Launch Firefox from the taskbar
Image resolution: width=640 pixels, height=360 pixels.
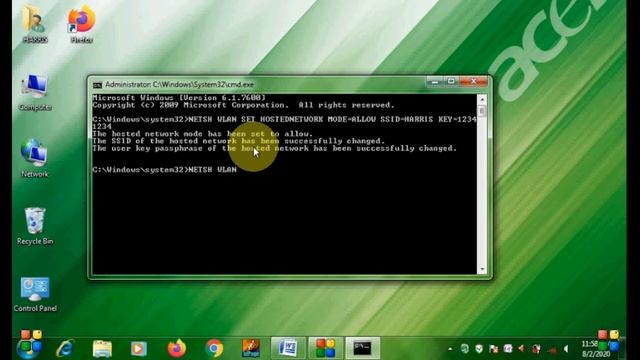[176, 348]
